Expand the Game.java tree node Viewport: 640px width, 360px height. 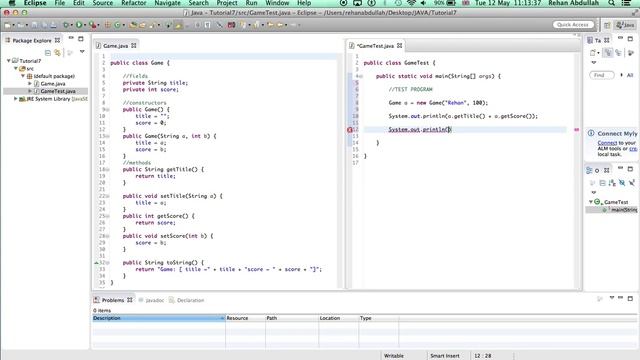tap(30, 84)
